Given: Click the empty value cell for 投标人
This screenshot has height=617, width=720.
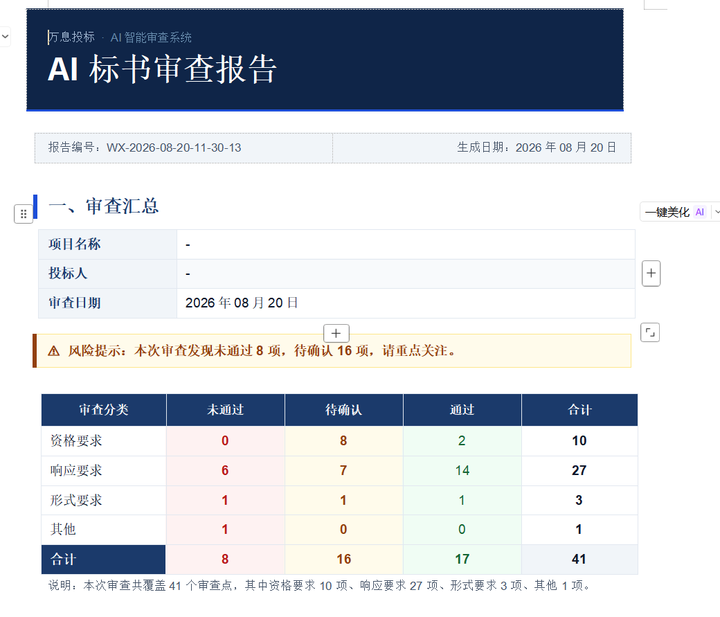Looking at the screenshot, I should (x=406, y=274).
